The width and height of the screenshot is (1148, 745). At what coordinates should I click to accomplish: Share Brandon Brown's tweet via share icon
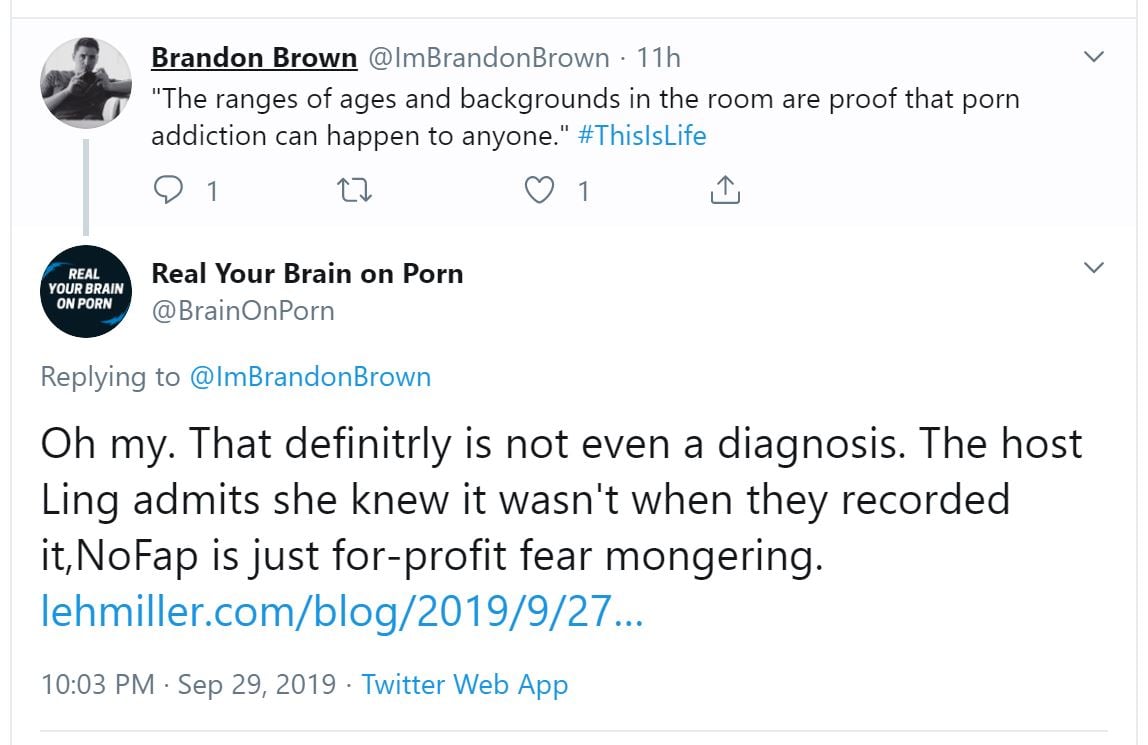(x=724, y=190)
